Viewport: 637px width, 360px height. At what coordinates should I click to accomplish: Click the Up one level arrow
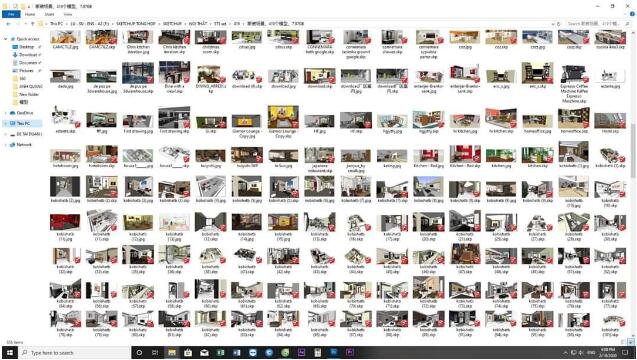coord(32,24)
